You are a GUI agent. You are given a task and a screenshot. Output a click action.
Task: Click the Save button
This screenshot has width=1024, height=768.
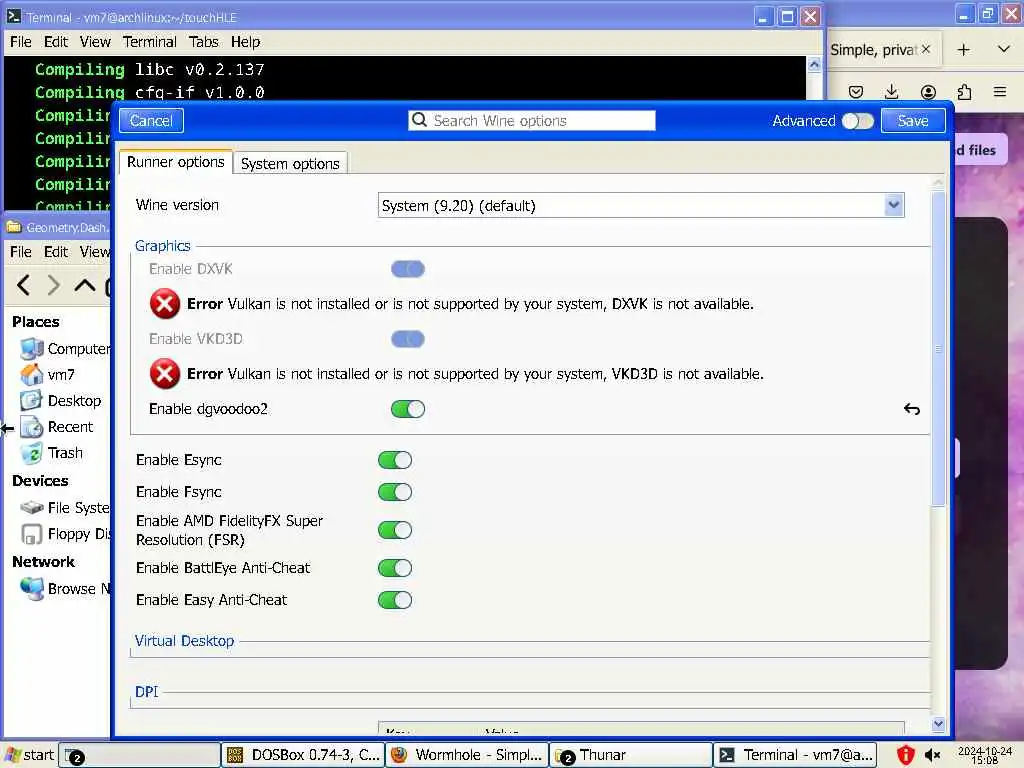pos(912,121)
